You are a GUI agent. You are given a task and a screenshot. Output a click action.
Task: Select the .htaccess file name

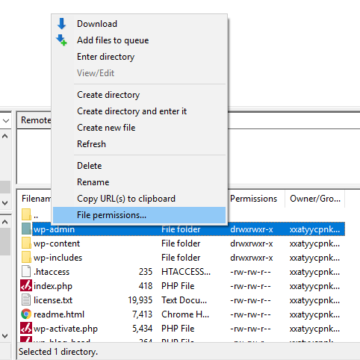(x=51, y=272)
